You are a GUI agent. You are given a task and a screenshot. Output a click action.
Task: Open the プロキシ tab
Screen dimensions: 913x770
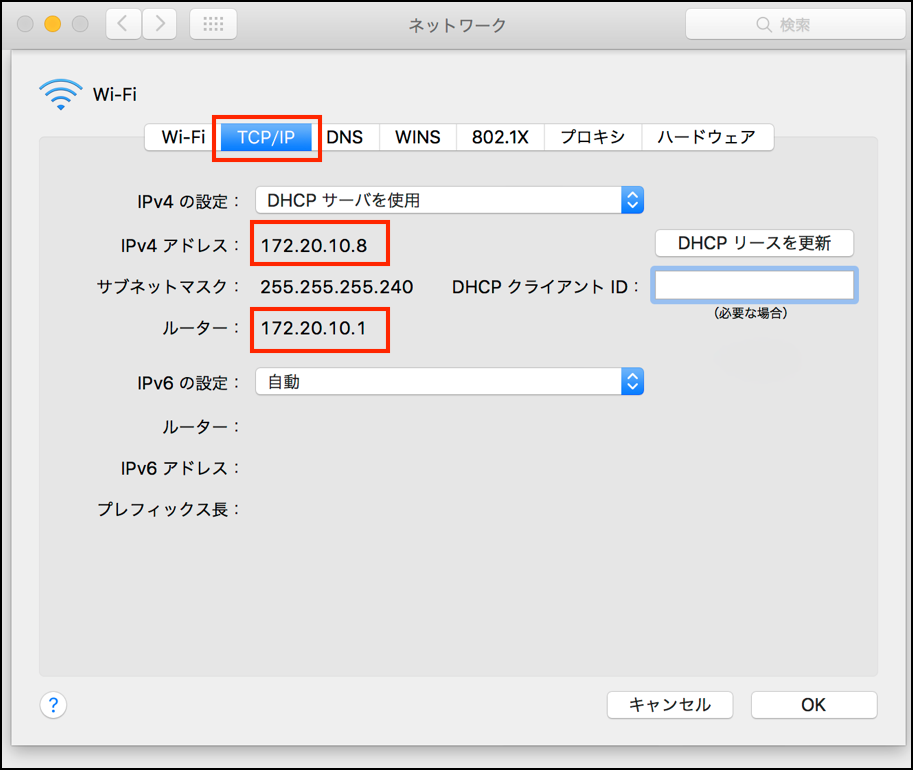592,137
